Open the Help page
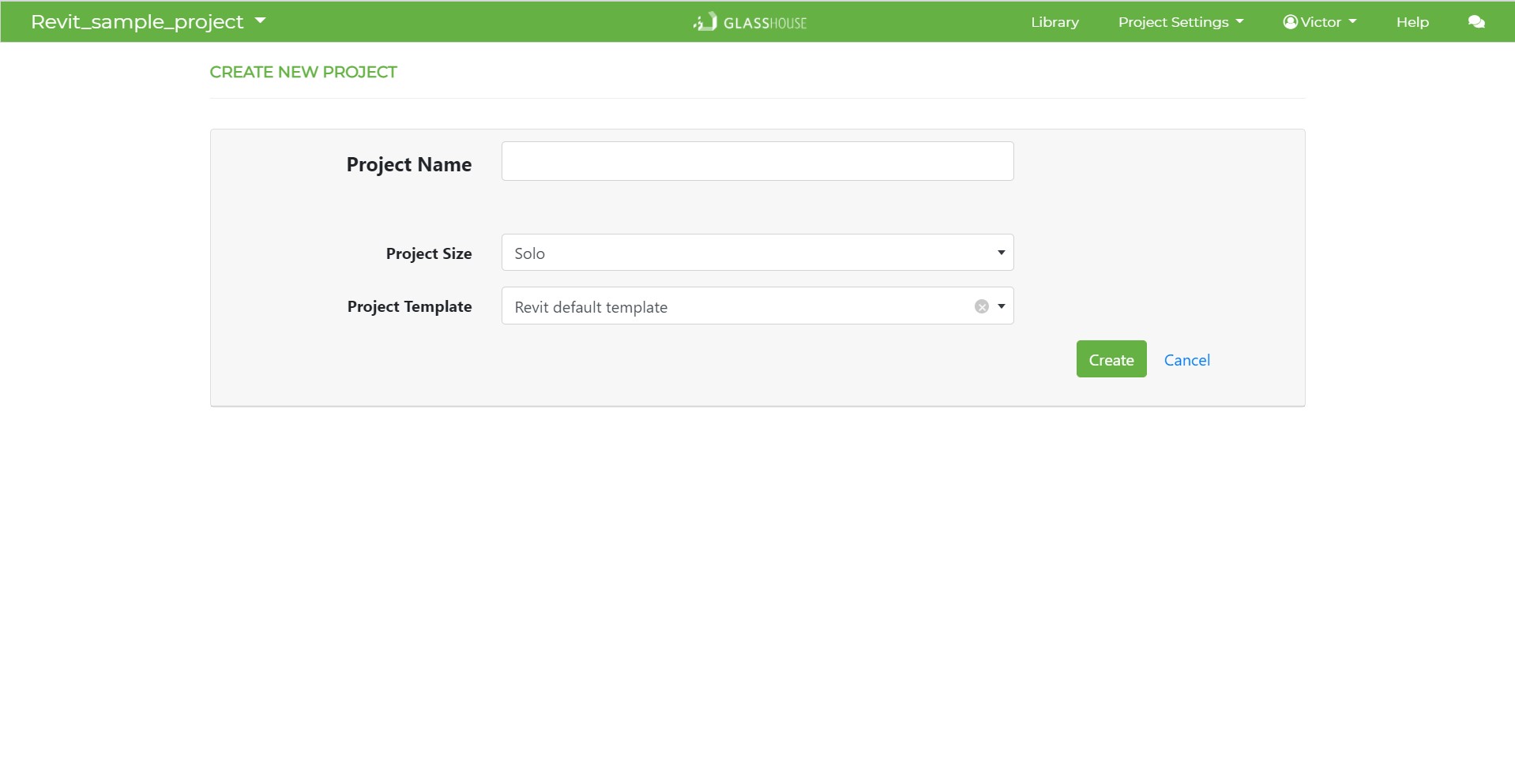The height and width of the screenshot is (784, 1515). [x=1412, y=22]
